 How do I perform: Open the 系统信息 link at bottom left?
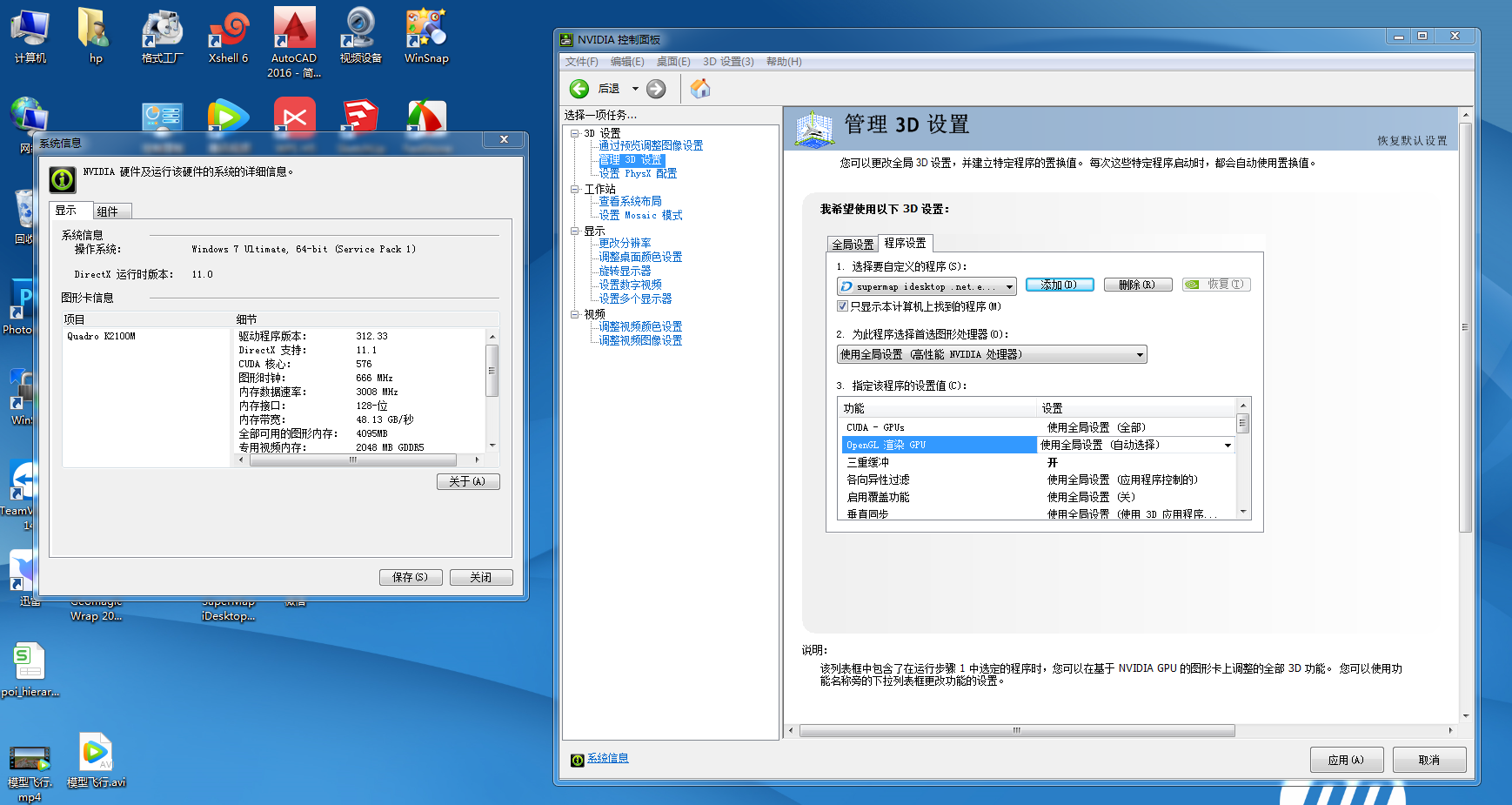coord(608,759)
